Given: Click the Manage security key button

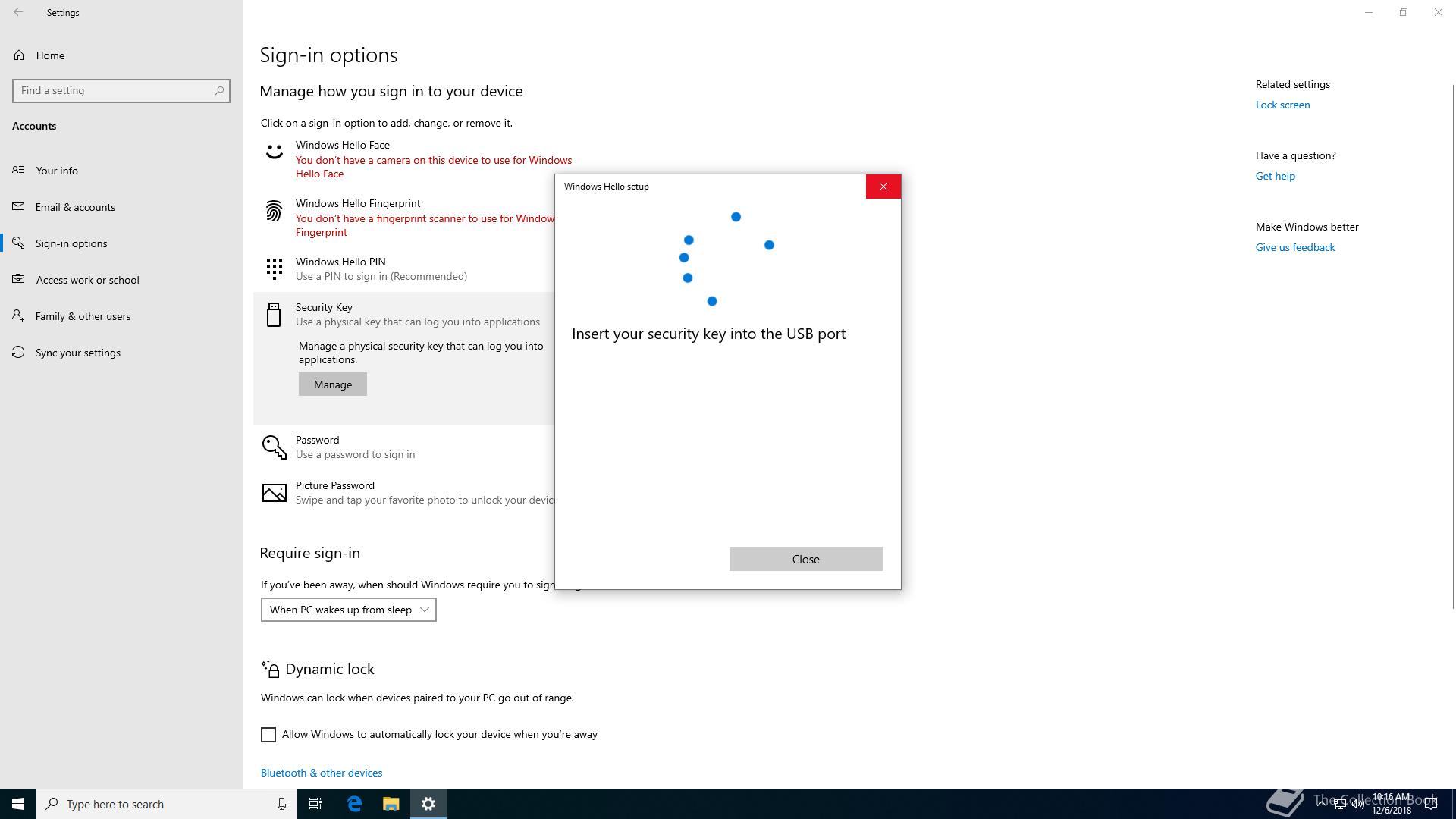Looking at the screenshot, I should click(x=332, y=384).
